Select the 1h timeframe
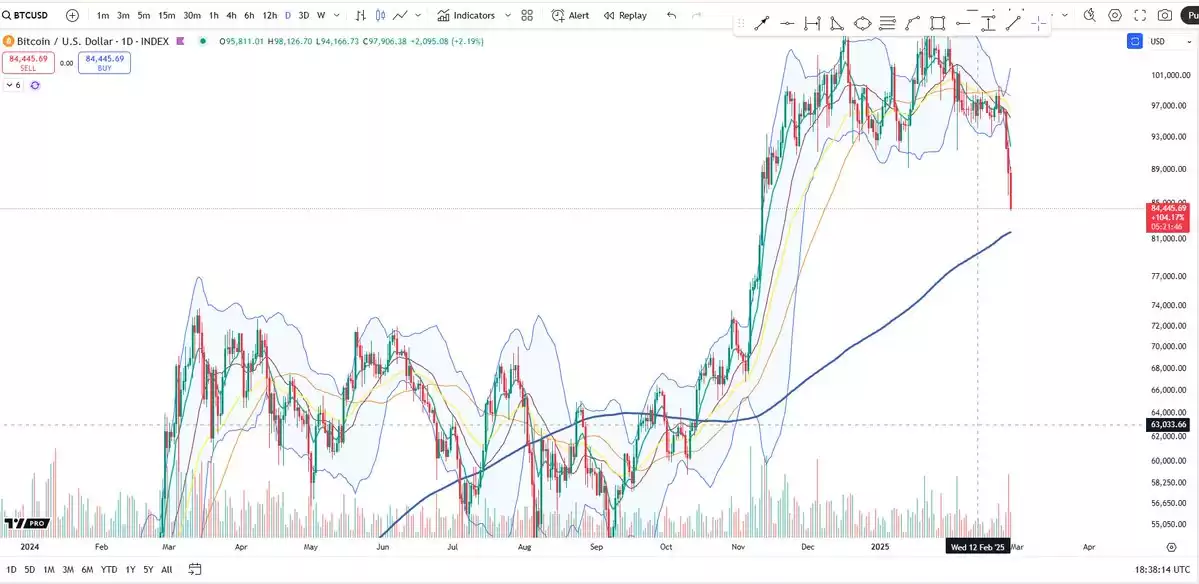Screen dimensions: 1199x584 (213, 15)
